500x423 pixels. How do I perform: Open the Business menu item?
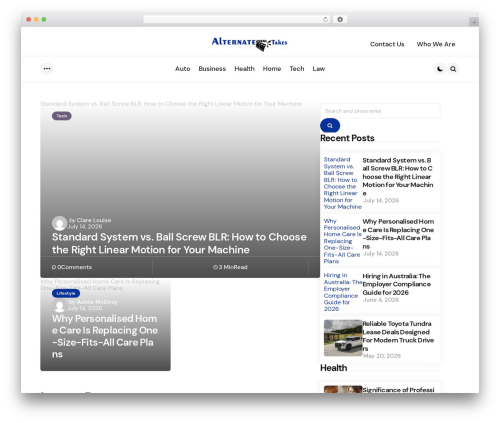212,69
